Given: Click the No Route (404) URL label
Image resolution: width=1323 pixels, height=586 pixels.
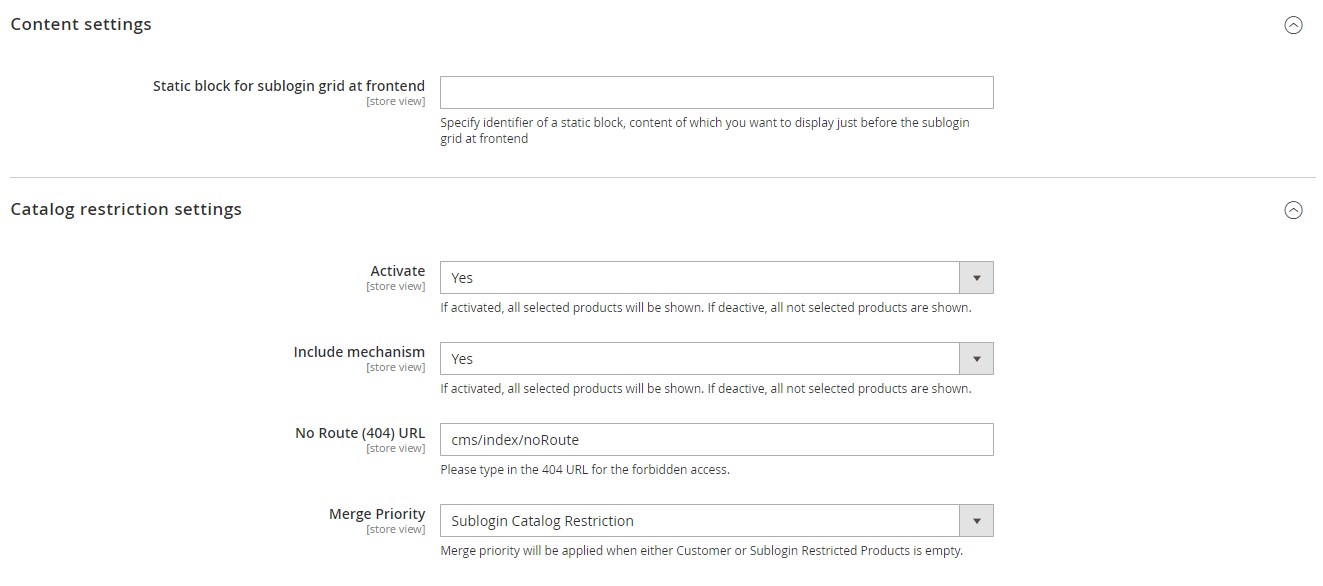Looking at the screenshot, I should [x=360, y=433].
